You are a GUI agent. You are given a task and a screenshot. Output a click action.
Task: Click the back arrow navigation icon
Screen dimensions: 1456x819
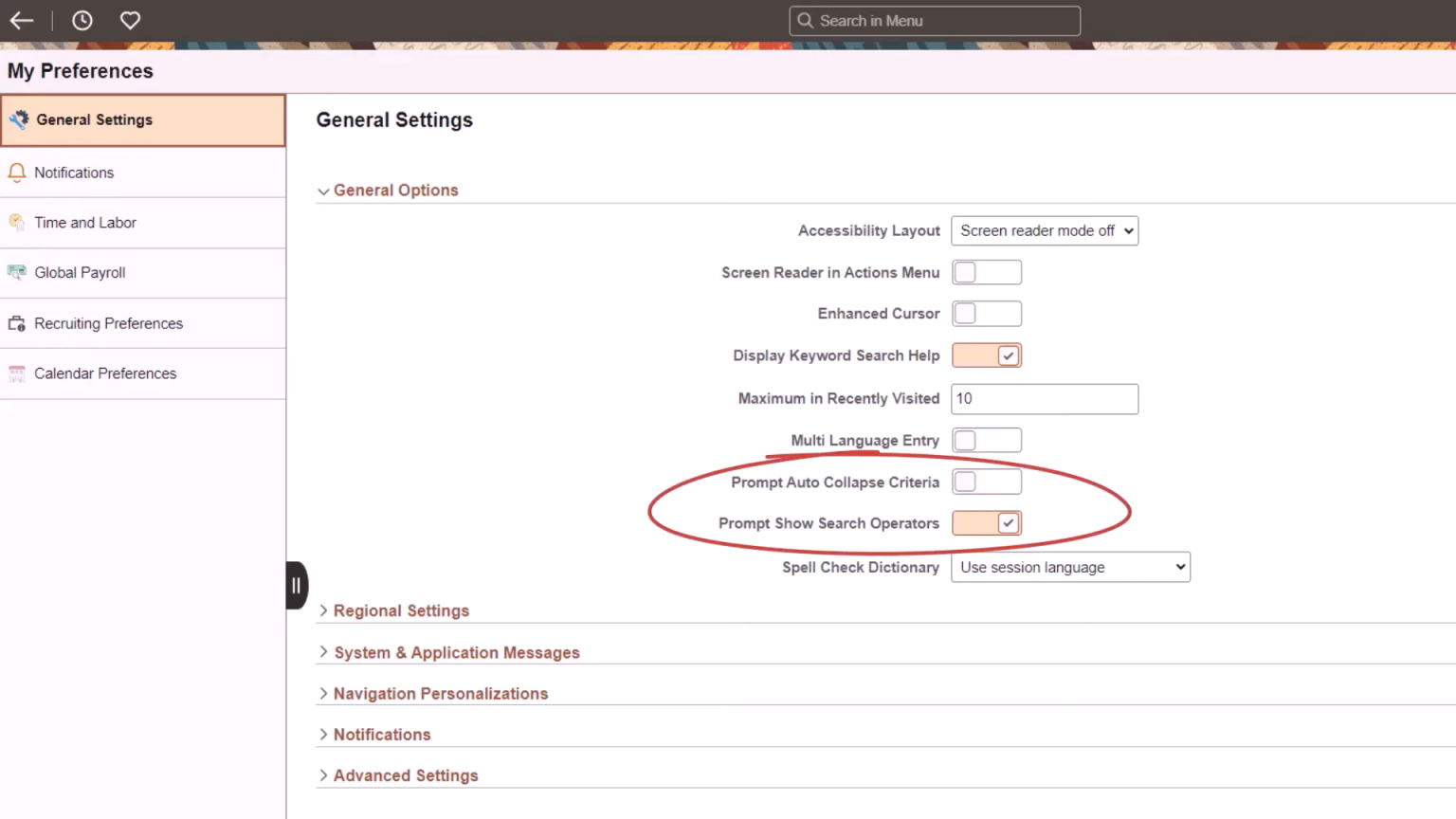pos(21,20)
